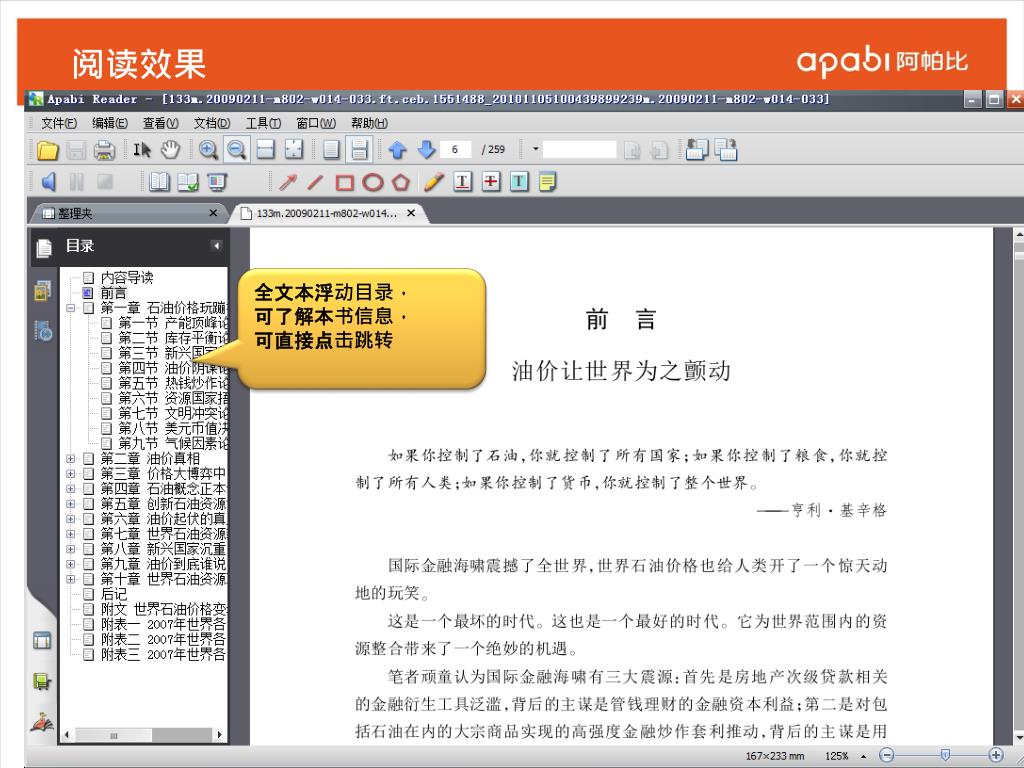This screenshot has height=768, width=1024.
Task: Fit page to width
Action: click(265, 150)
